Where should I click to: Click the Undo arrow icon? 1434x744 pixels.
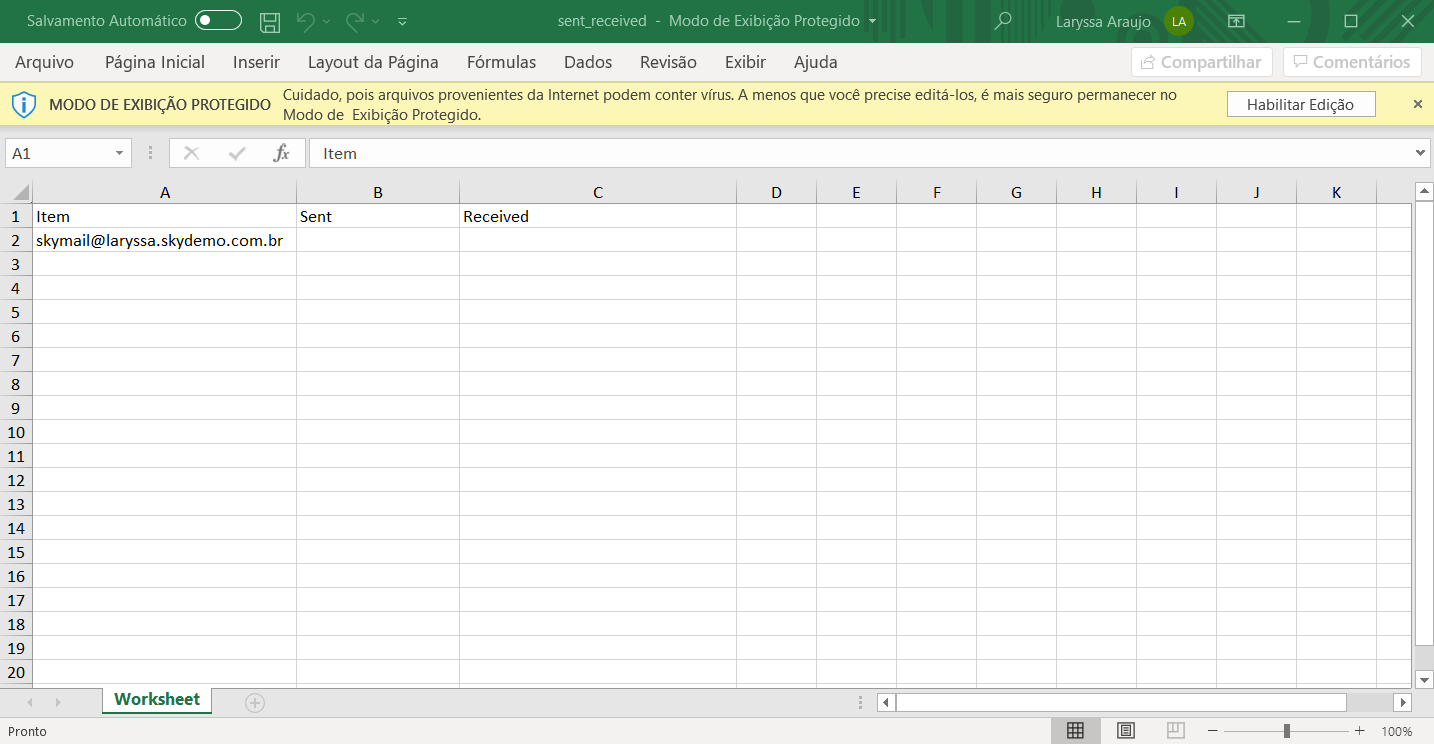pyautogui.click(x=306, y=21)
